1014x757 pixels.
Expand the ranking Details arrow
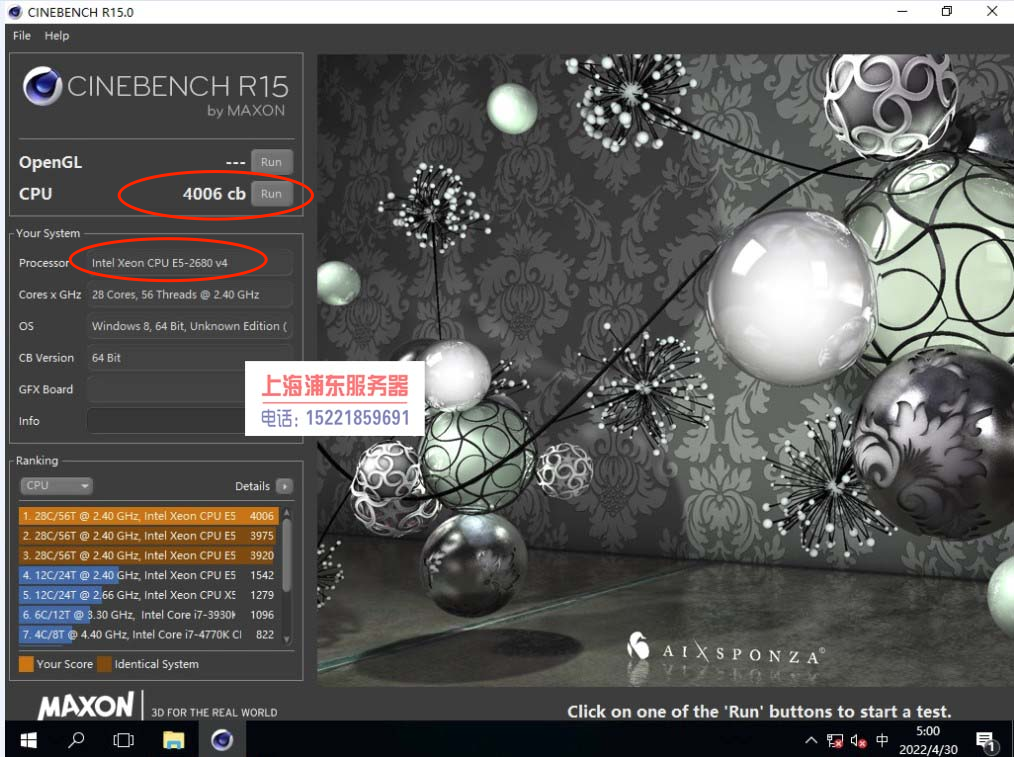285,486
